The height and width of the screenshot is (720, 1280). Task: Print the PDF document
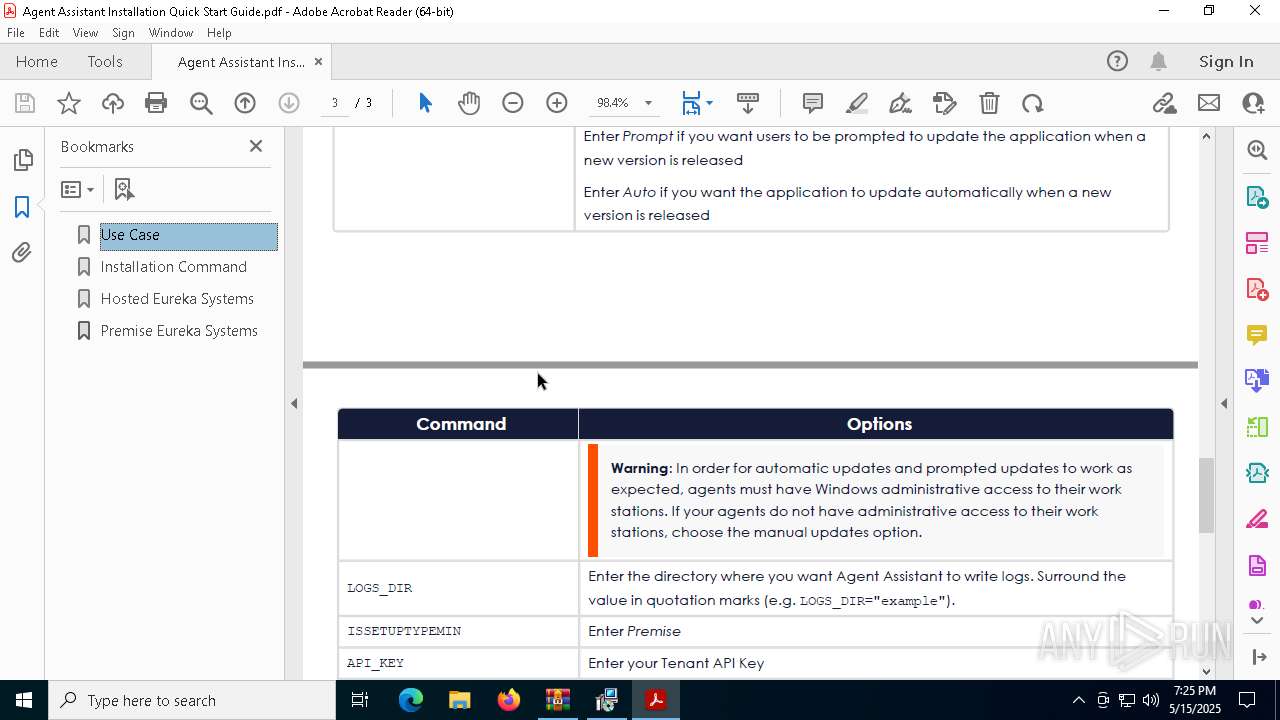(156, 103)
